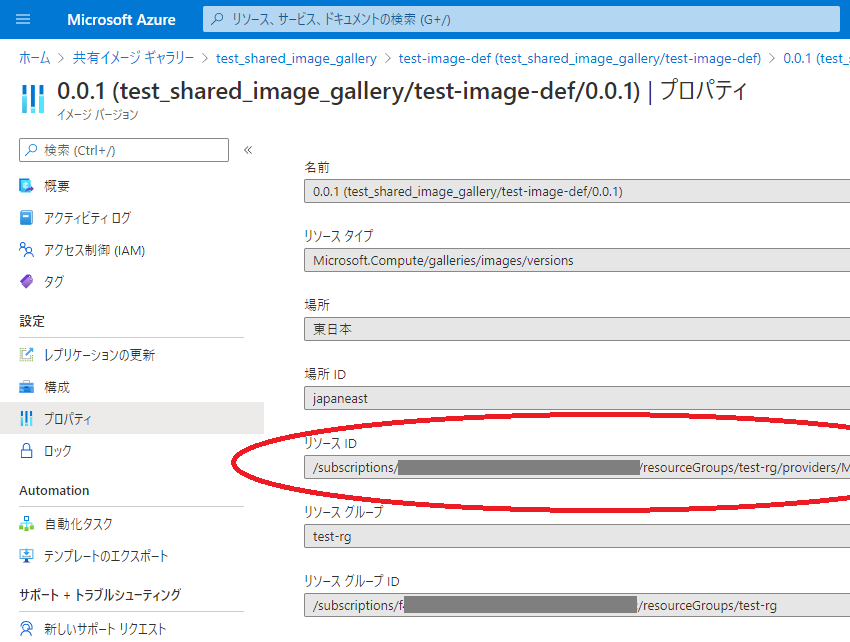Collapse the sidebar with the double-chevron button
Screen dimensions: 850x642
(x=248, y=150)
